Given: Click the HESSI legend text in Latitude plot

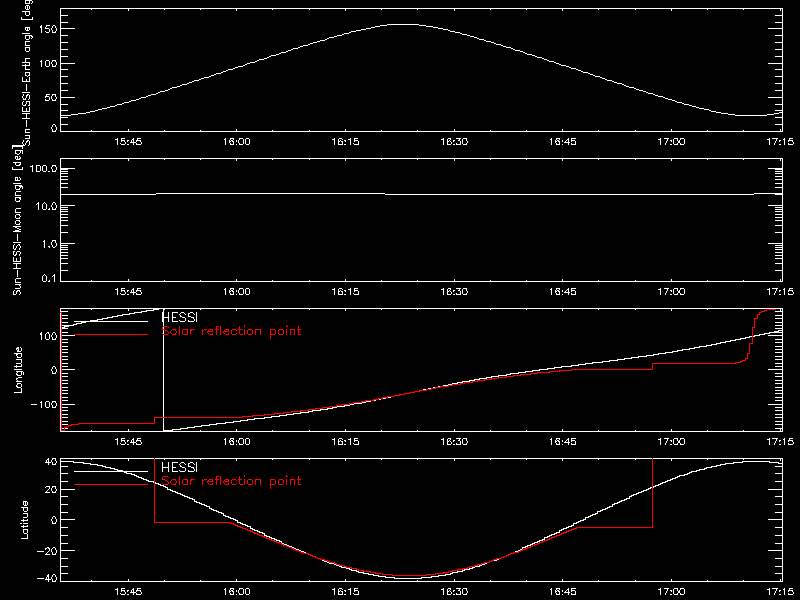Looking at the screenshot, I should (x=180, y=467).
